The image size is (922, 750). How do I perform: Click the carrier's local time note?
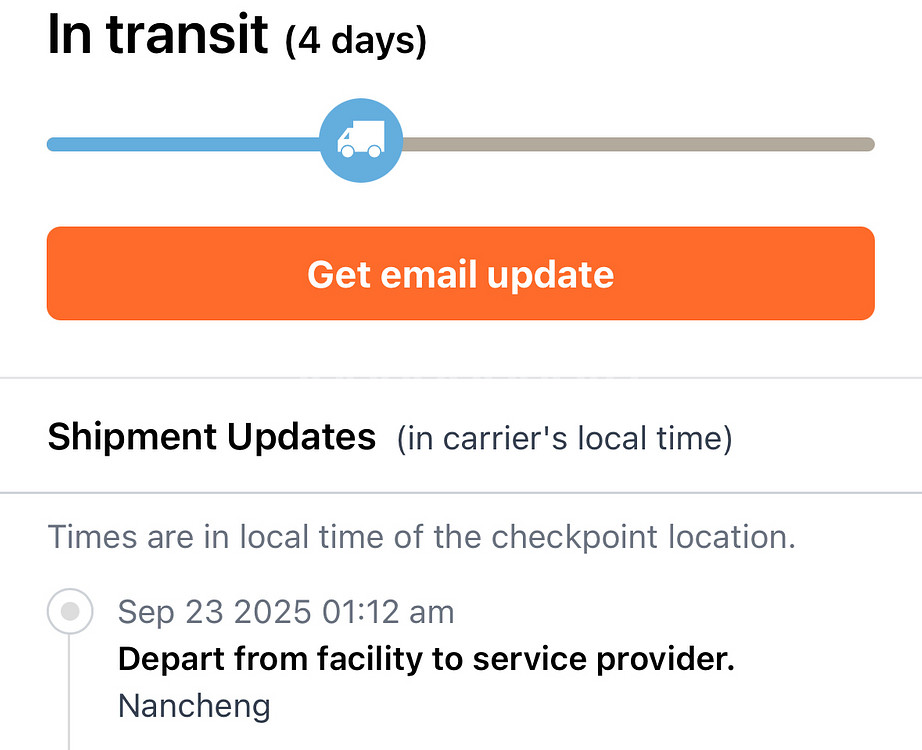pyautogui.click(x=564, y=439)
